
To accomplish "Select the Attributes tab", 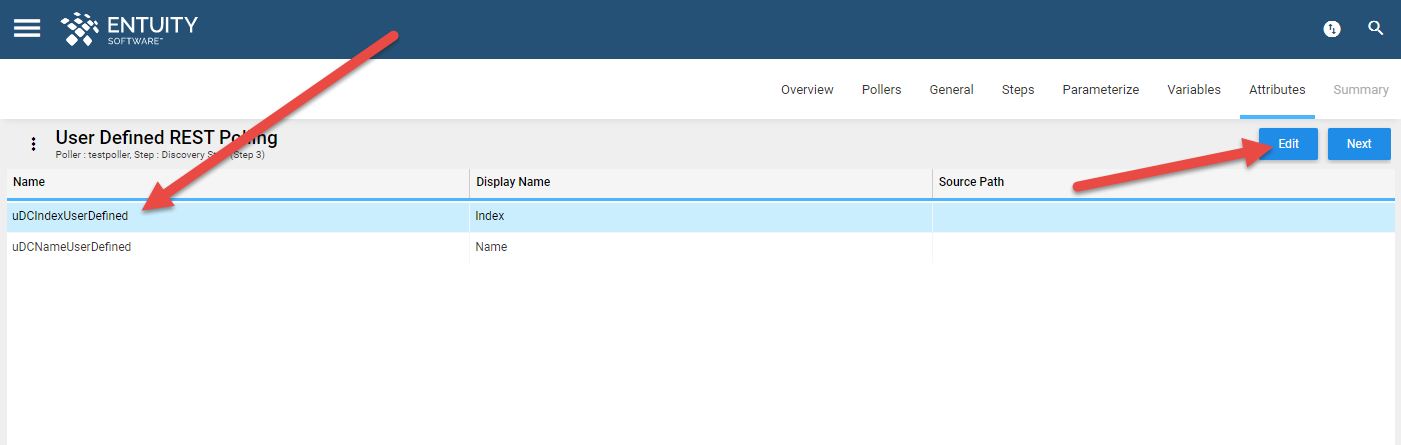I will coord(1277,90).
